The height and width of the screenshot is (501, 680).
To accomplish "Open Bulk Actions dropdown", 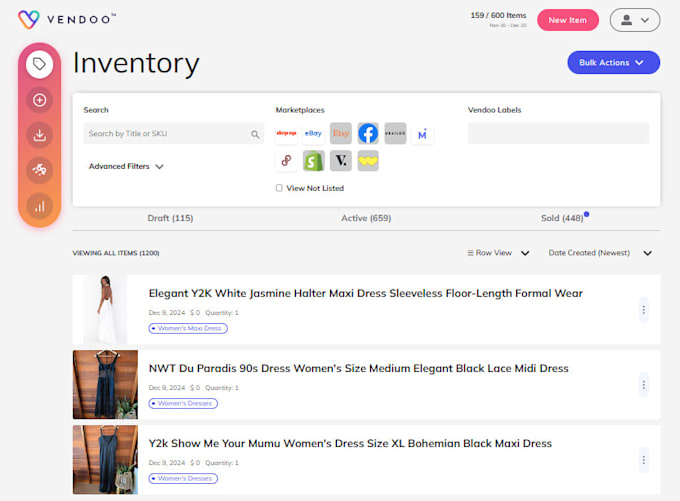I will [x=614, y=62].
